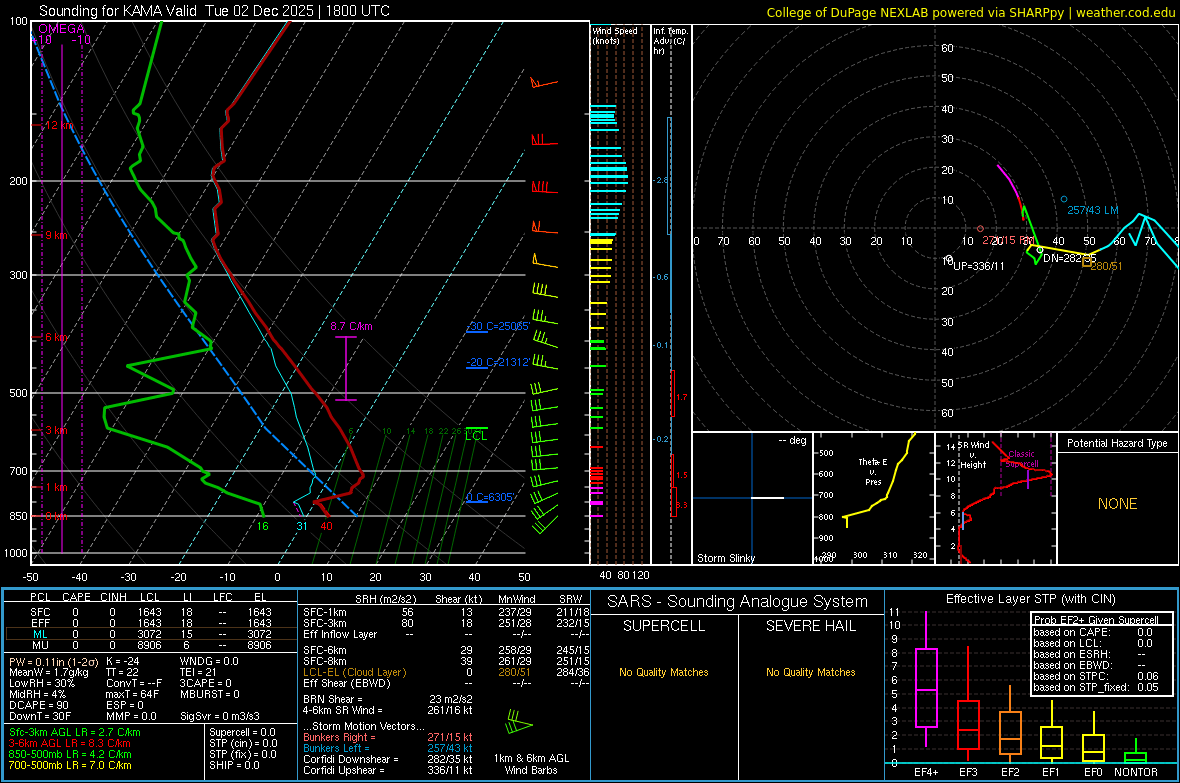This screenshot has height=783, width=1180.
Task: Click the "SR Wind v. Height" inset label
Action: 974,455
